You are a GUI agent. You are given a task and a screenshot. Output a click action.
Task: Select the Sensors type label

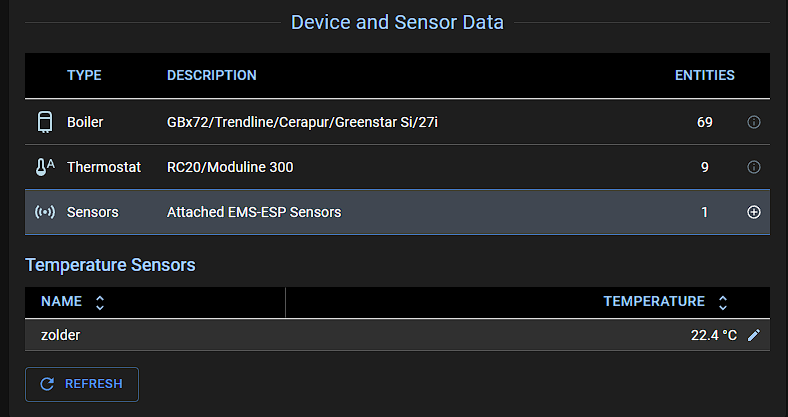(x=93, y=212)
